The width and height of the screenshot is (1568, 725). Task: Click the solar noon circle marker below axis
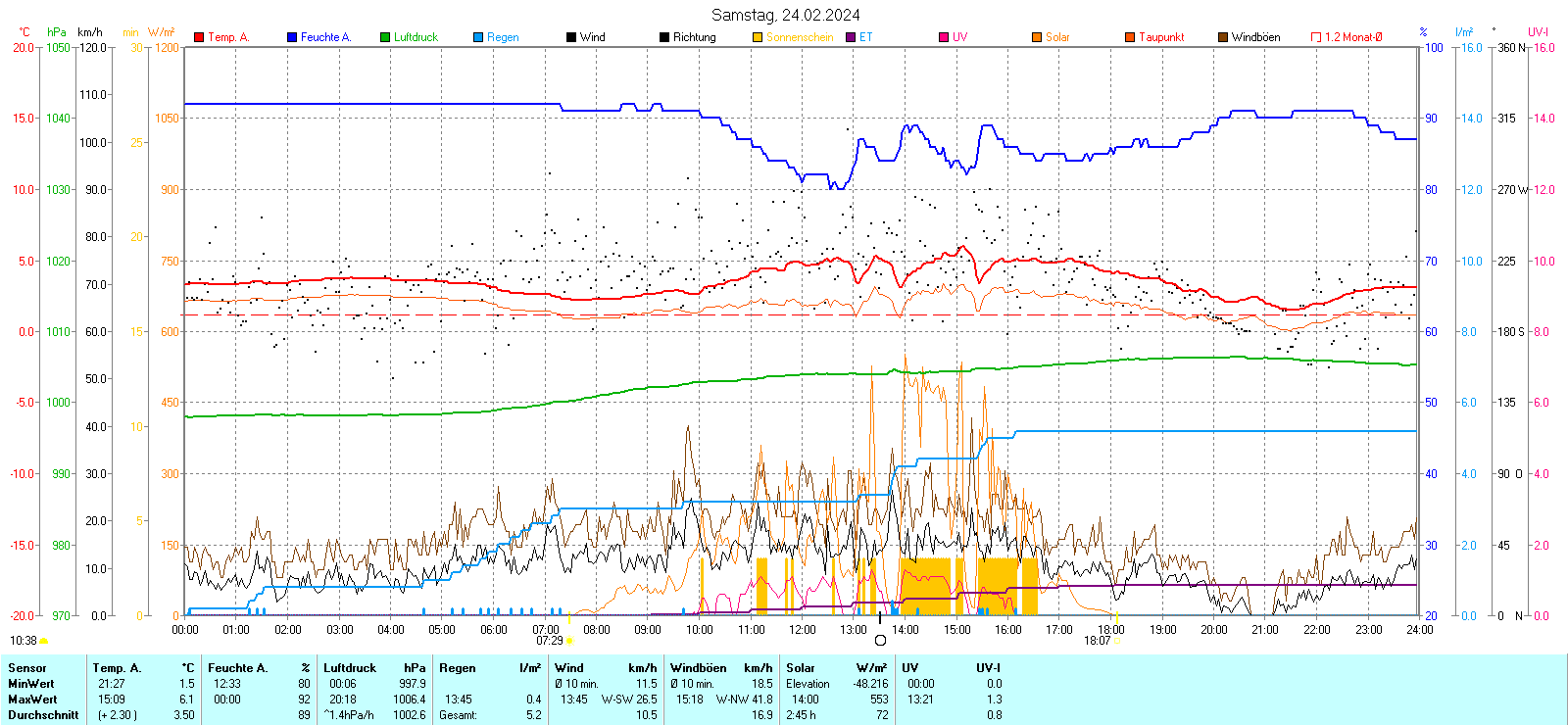point(880,641)
